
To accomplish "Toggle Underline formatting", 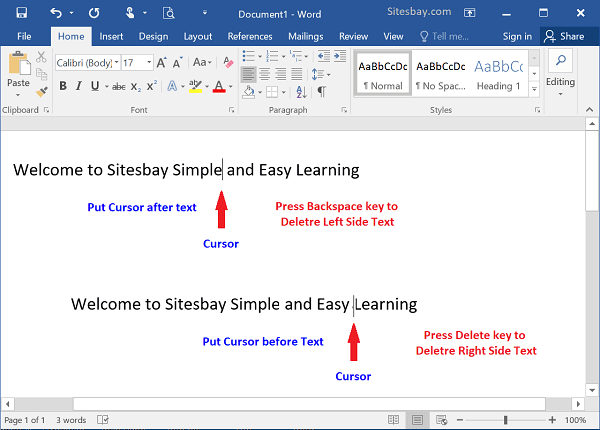I will (x=95, y=86).
